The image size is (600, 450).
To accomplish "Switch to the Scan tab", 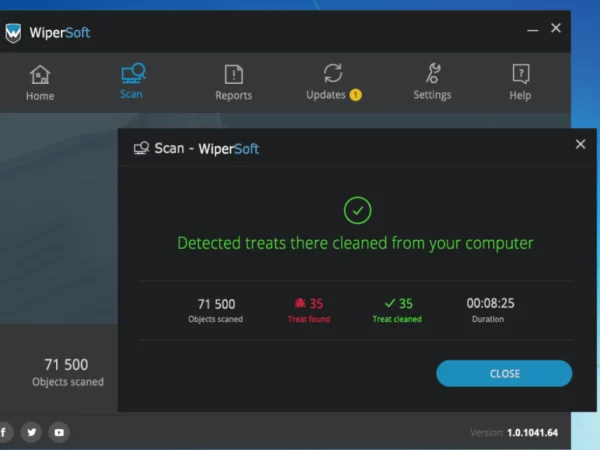I will pyautogui.click(x=132, y=82).
